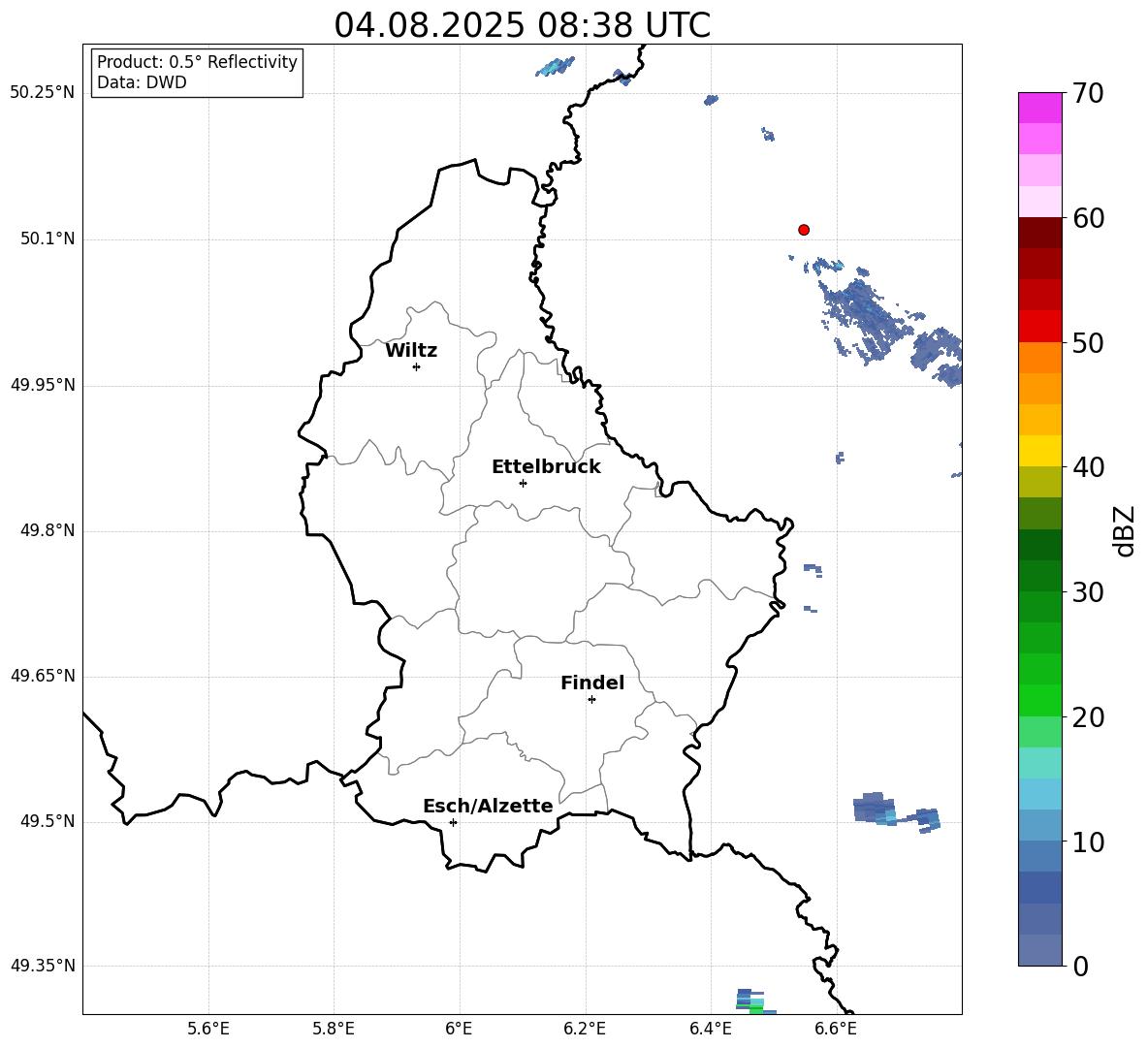Select the Esch/Alzette station label
1148x1048 pixels.
[x=489, y=806]
